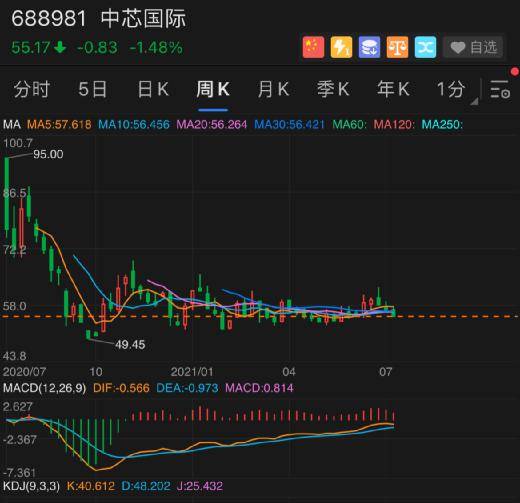Image resolution: width=520 pixels, height=503 pixels.
Task: Switch to the 月K tab
Action: pos(273,89)
